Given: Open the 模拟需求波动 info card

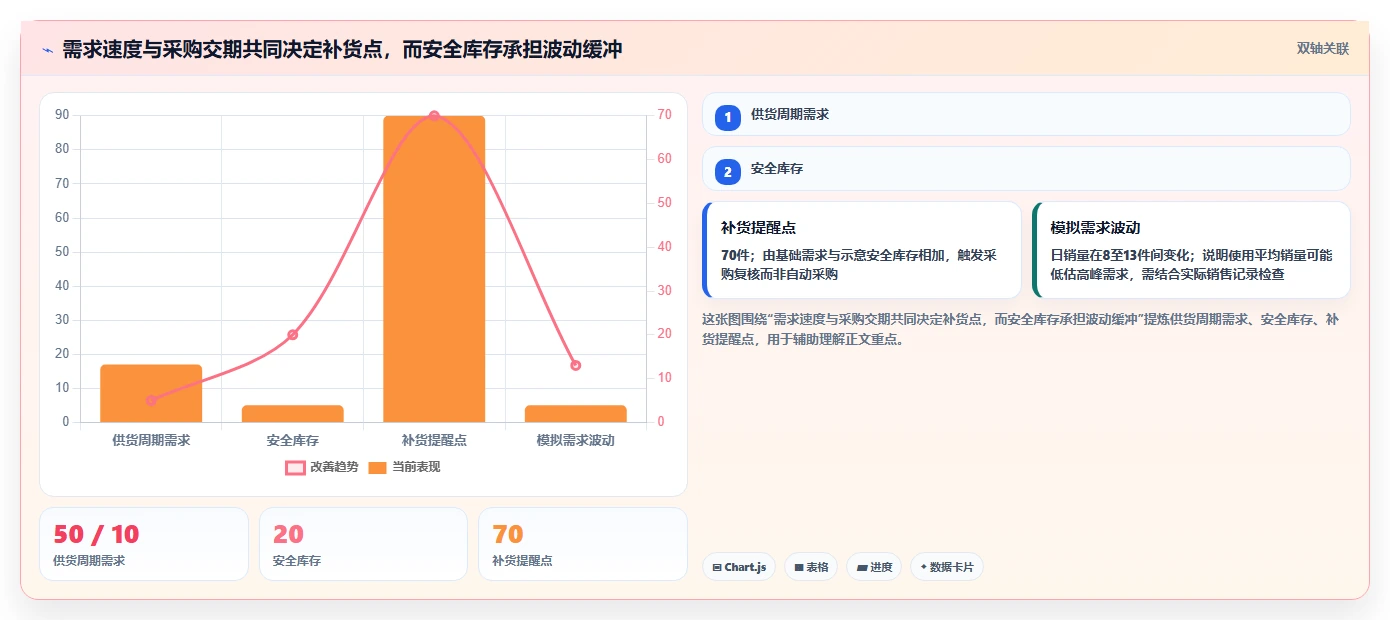Looking at the screenshot, I should coord(1191,250).
